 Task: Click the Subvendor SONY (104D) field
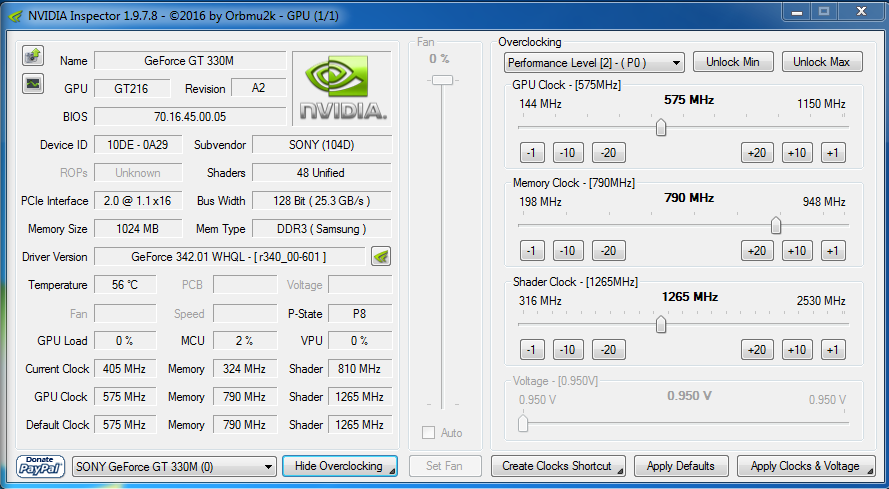click(321, 145)
